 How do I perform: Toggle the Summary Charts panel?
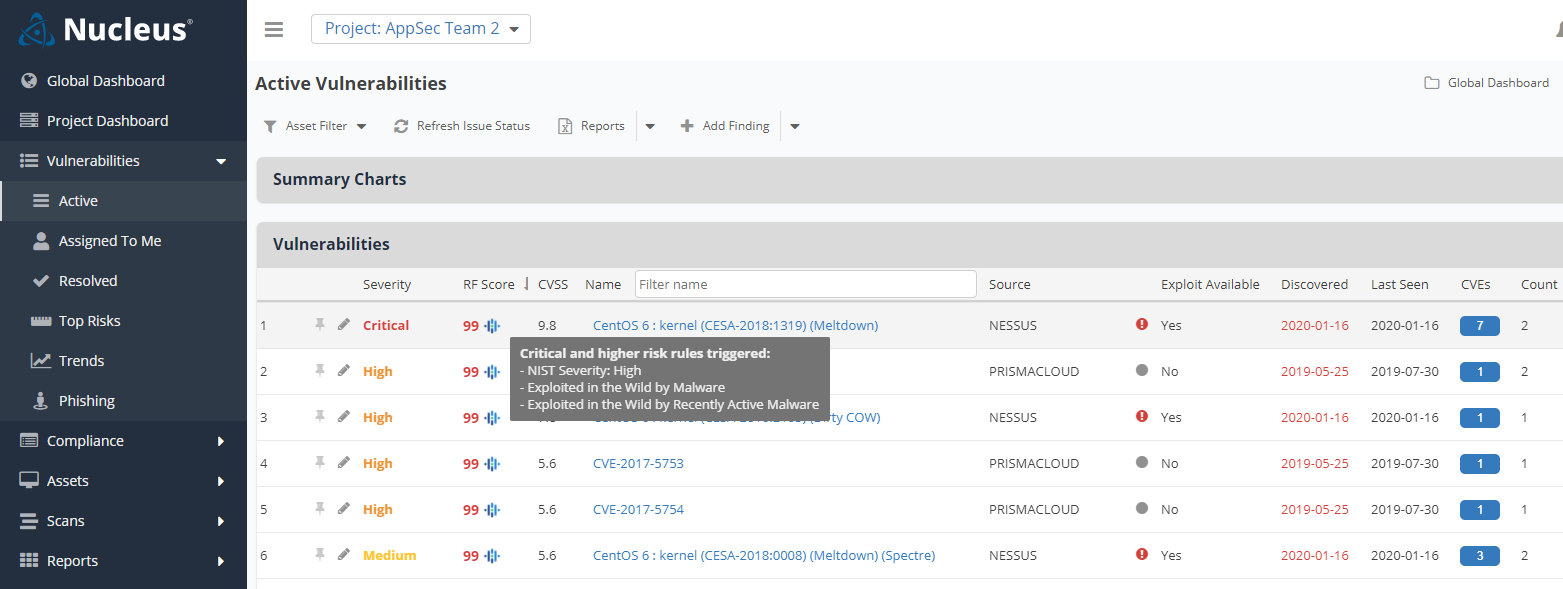pos(909,180)
